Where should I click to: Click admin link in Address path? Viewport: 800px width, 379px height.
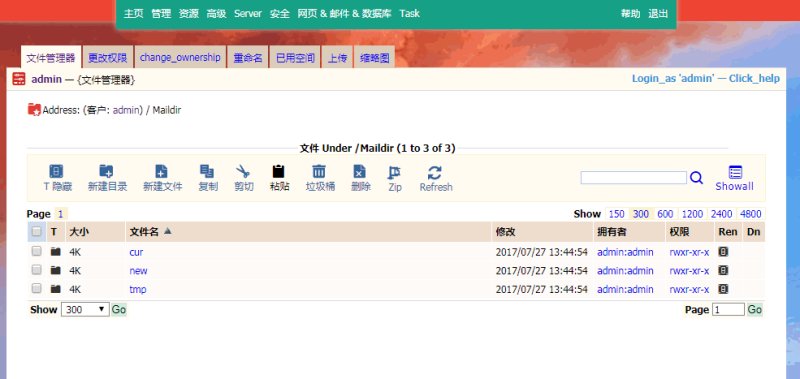coord(126,110)
